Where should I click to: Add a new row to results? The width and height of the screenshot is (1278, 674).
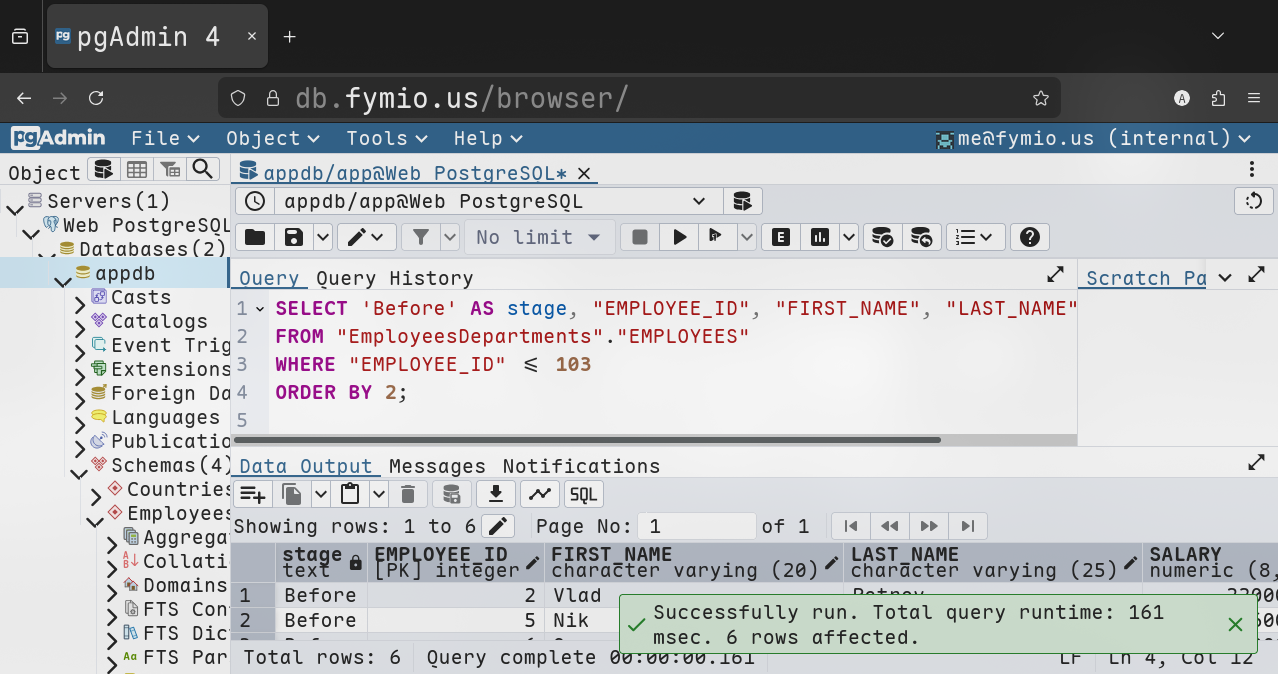[252, 494]
